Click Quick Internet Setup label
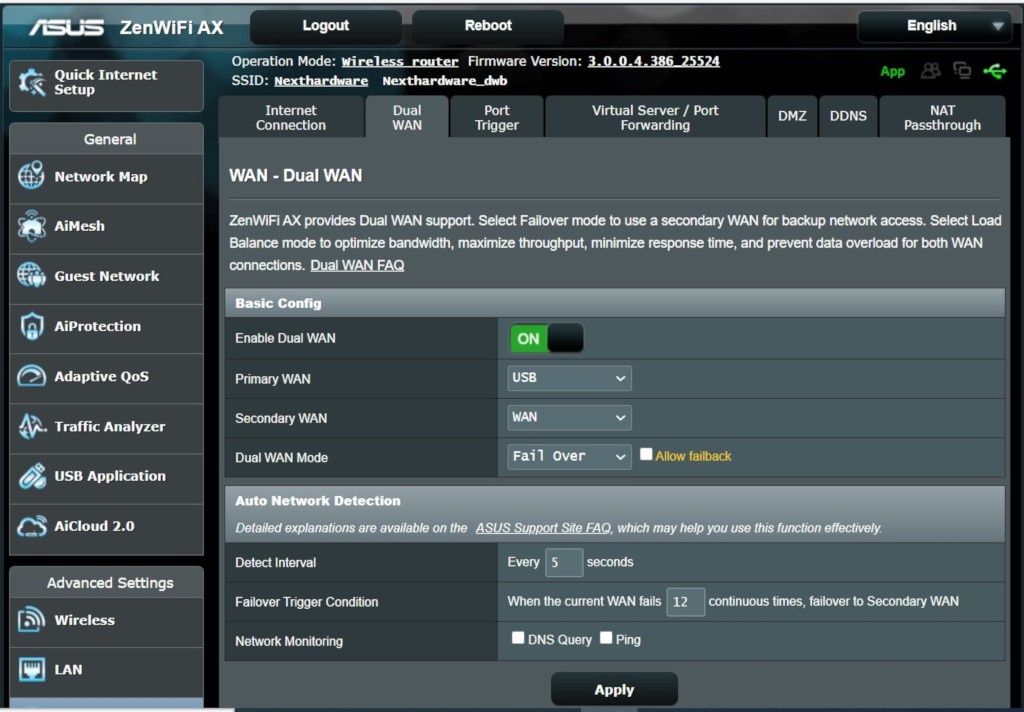 coord(106,82)
